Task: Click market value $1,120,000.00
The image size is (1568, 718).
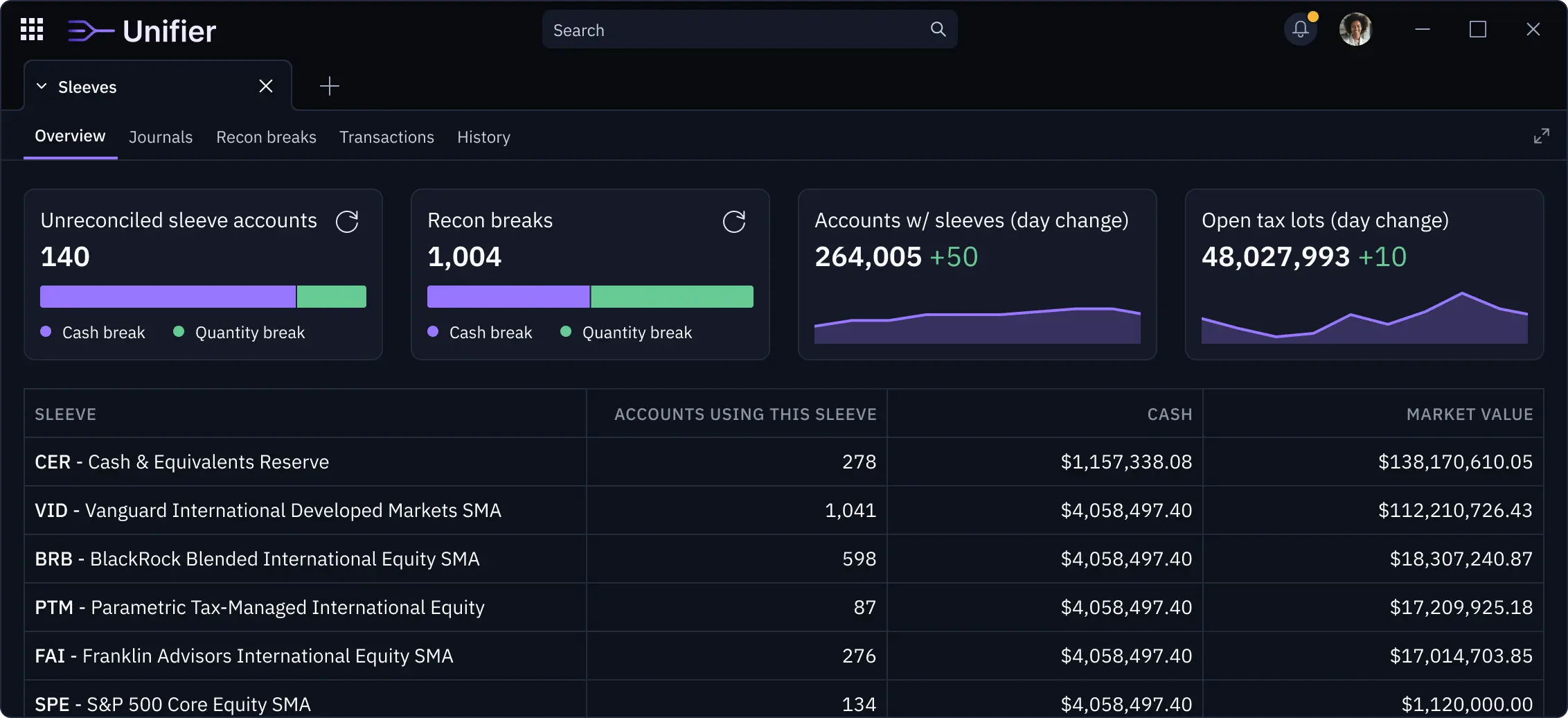Action: pyautogui.click(x=1467, y=704)
